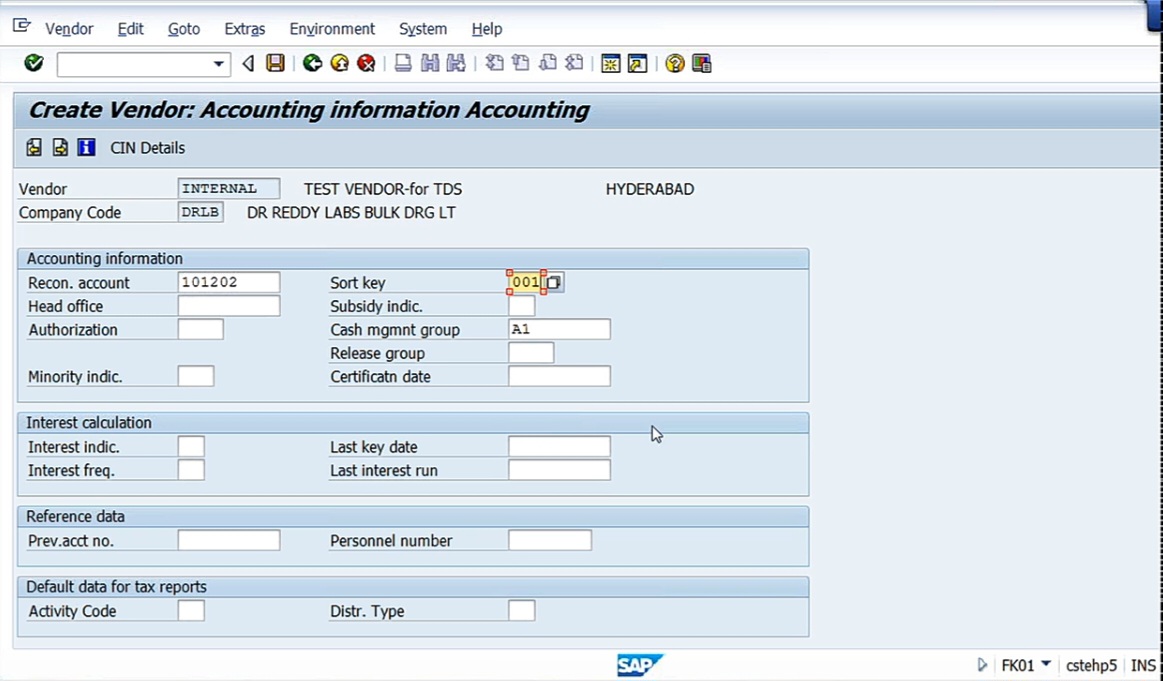Click the Find binoculars icon
The image size is (1163, 681).
[429, 63]
